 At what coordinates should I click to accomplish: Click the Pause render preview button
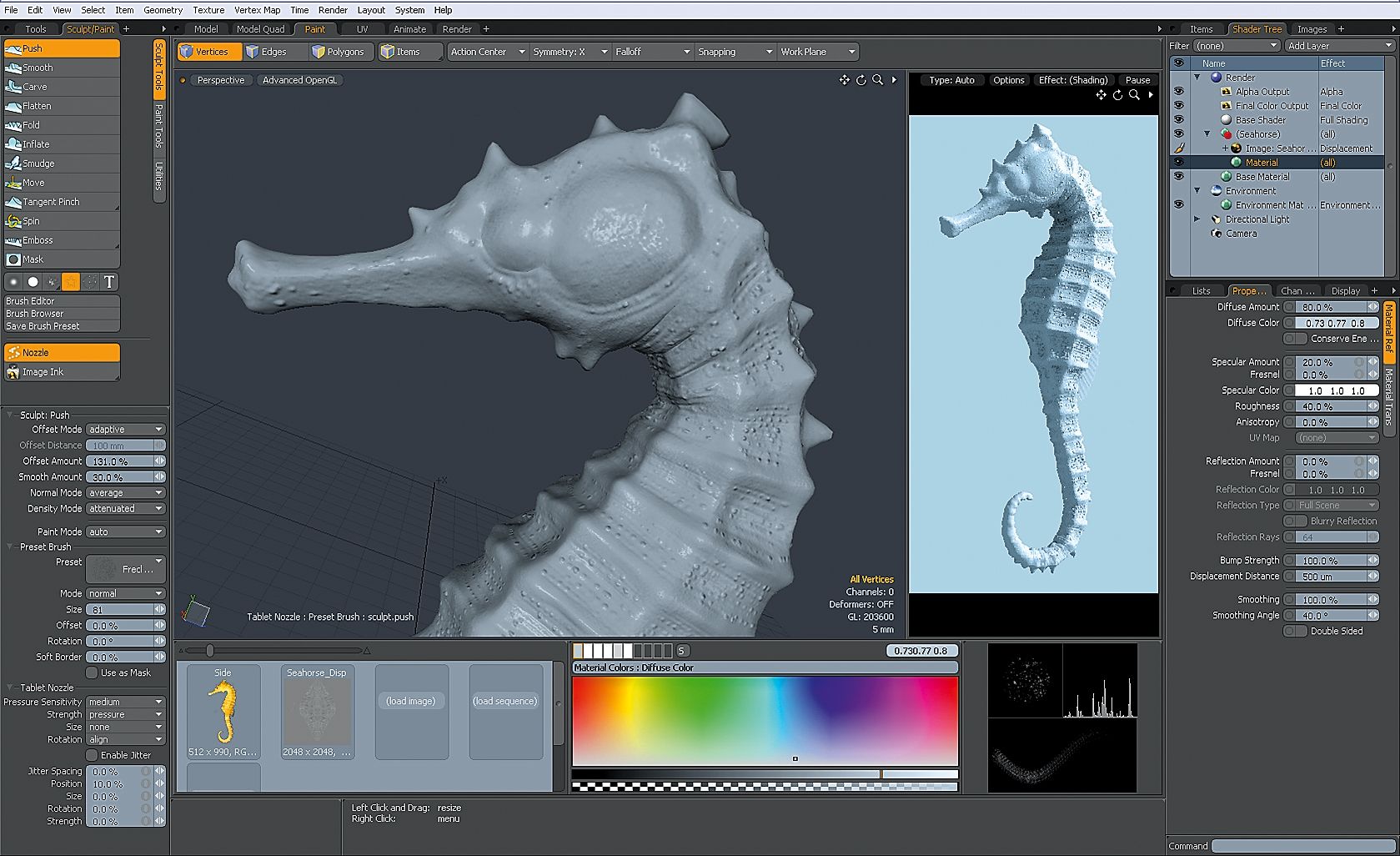1137,80
